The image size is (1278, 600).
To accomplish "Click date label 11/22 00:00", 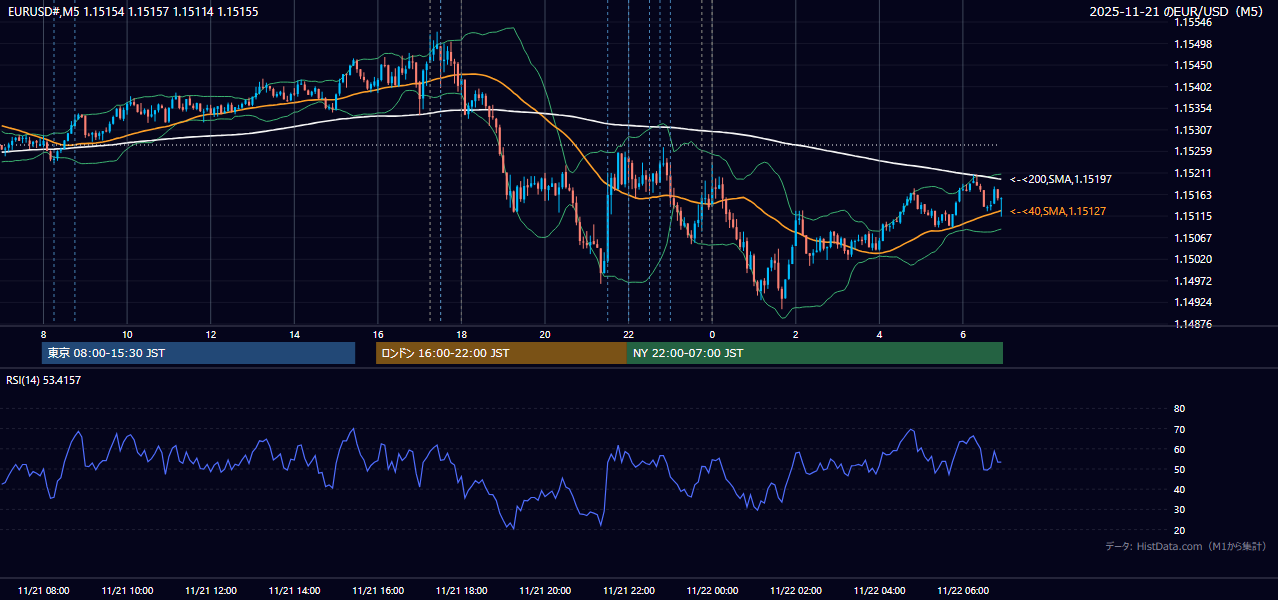I will pos(712,591).
